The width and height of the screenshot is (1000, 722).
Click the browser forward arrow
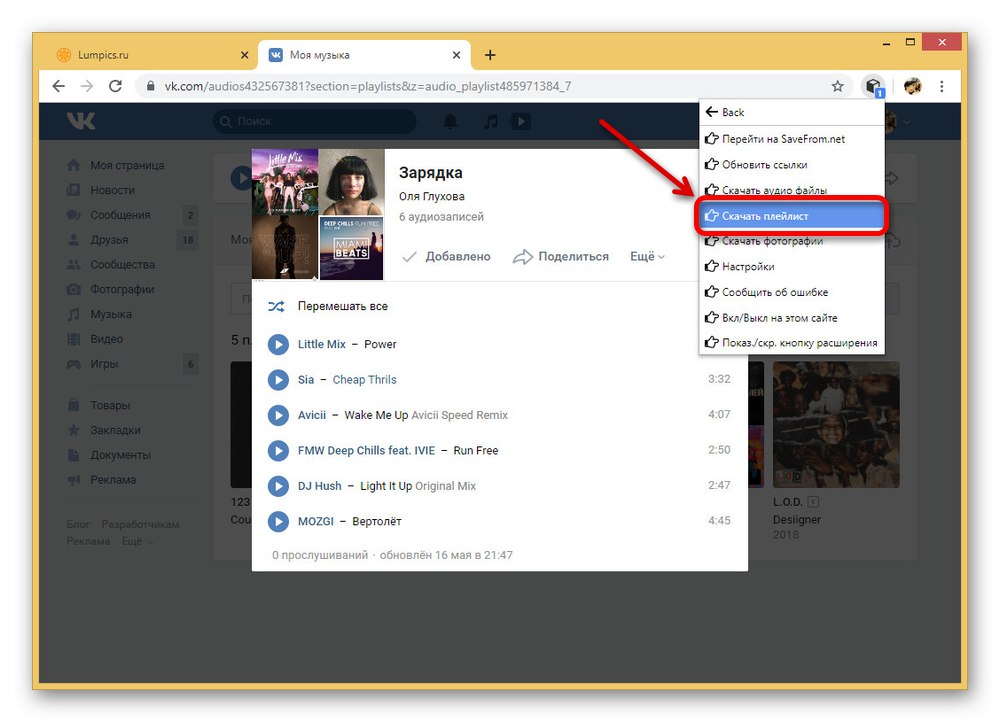click(x=87, y=86)
